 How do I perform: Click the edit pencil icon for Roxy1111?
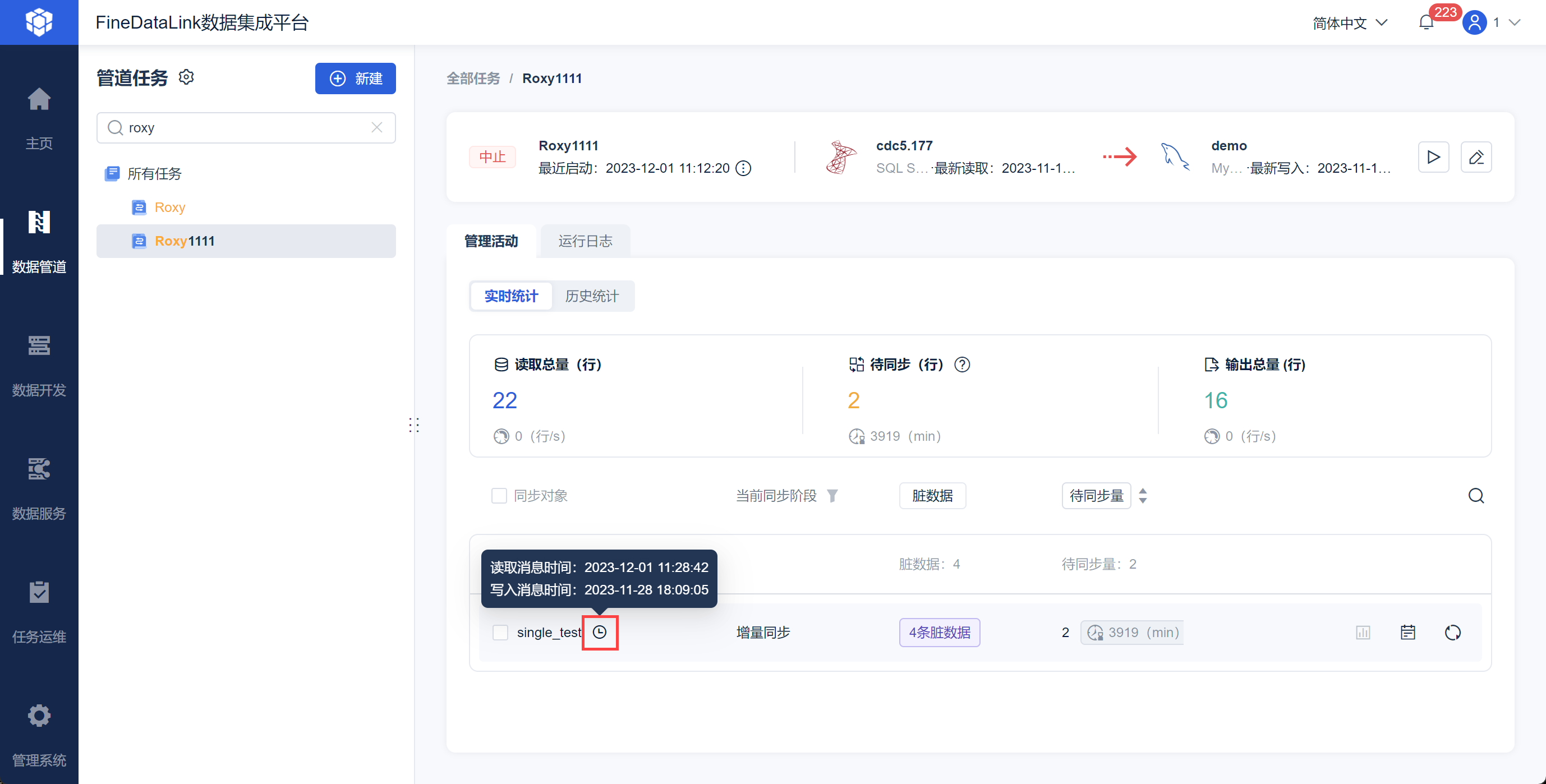(x=1476, y=157)
